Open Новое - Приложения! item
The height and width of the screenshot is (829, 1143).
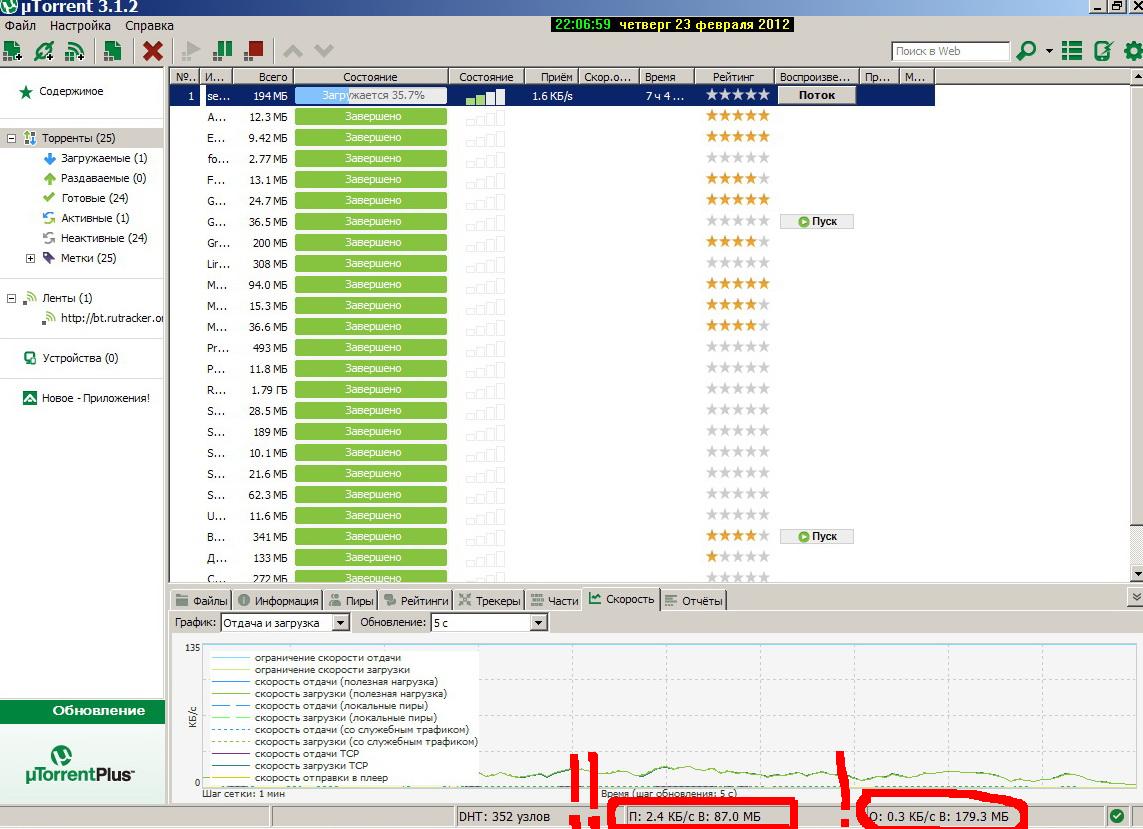point(95,398)
